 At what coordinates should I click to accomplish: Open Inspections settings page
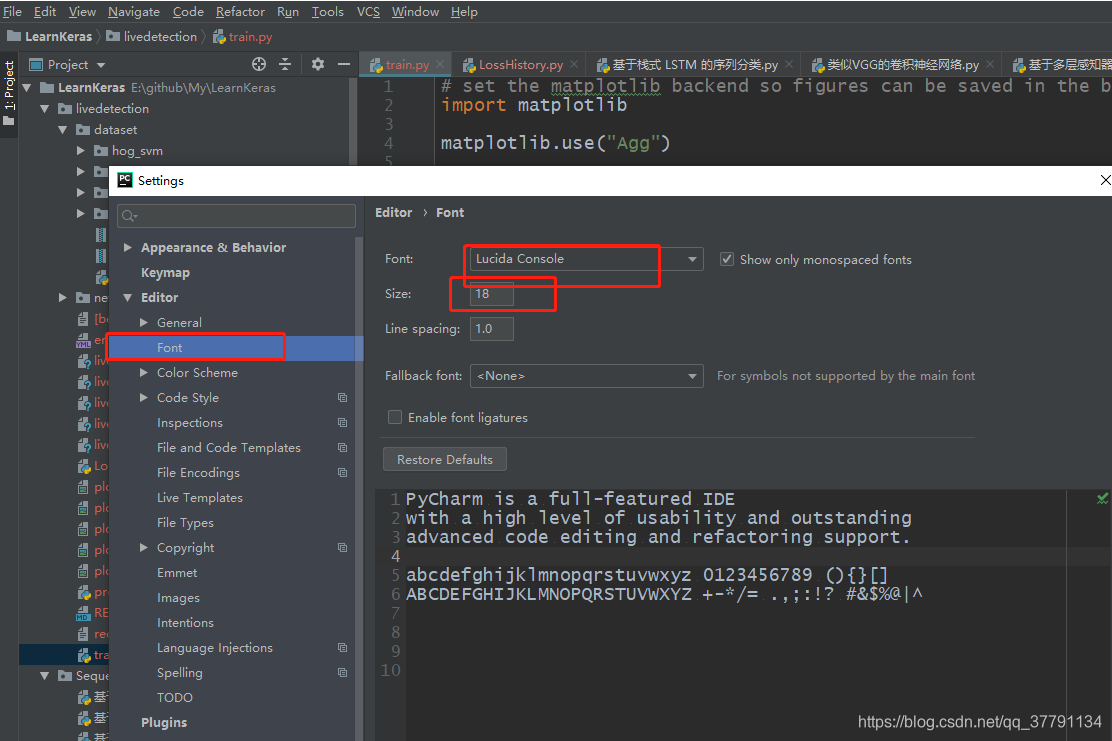coord(190,423)
